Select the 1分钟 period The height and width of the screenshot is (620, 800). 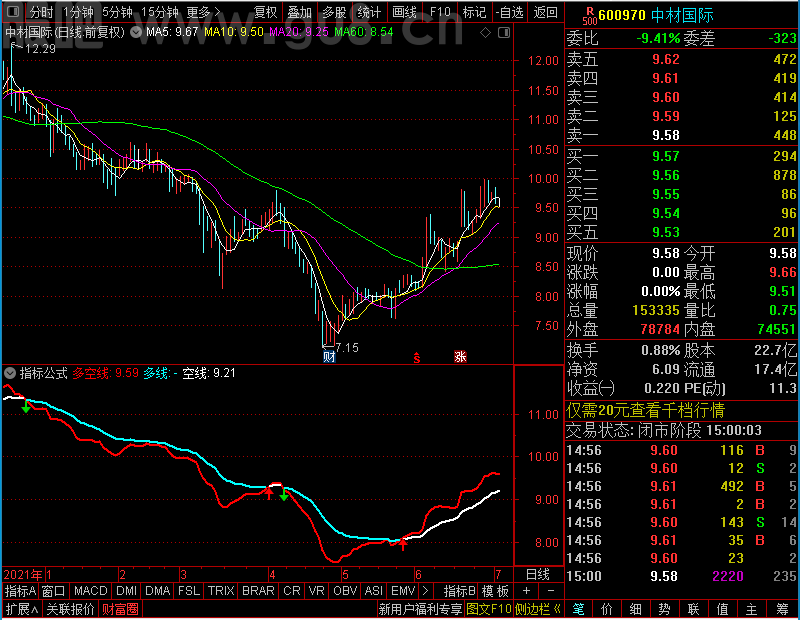pyautogui.click(x=78, y=12)
